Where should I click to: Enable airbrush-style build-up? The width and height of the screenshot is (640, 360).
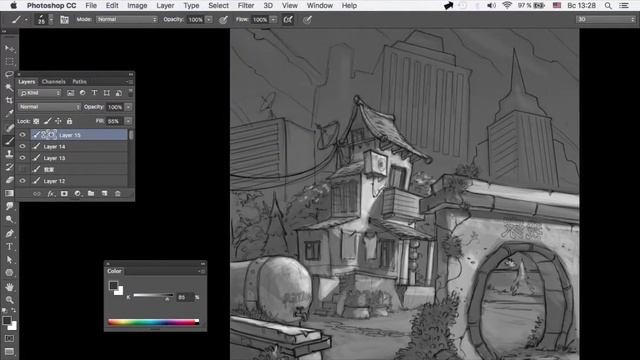point(288,20)
